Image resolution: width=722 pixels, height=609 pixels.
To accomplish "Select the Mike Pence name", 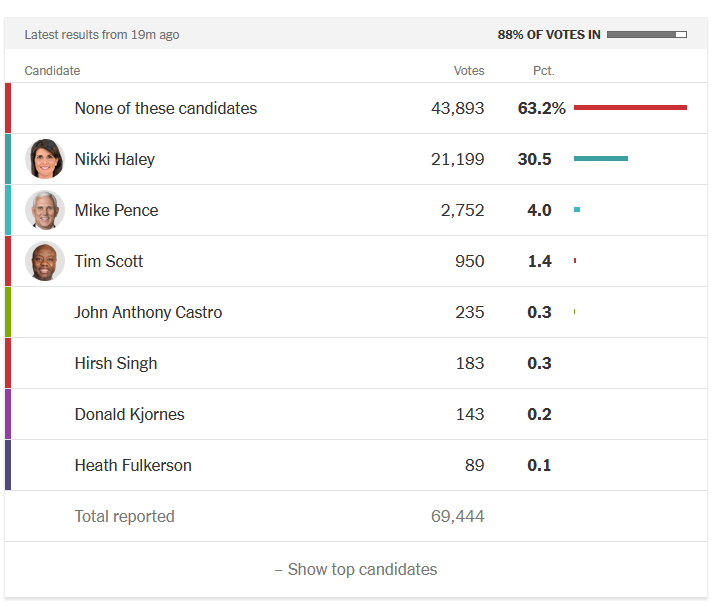I will point(116,210).
